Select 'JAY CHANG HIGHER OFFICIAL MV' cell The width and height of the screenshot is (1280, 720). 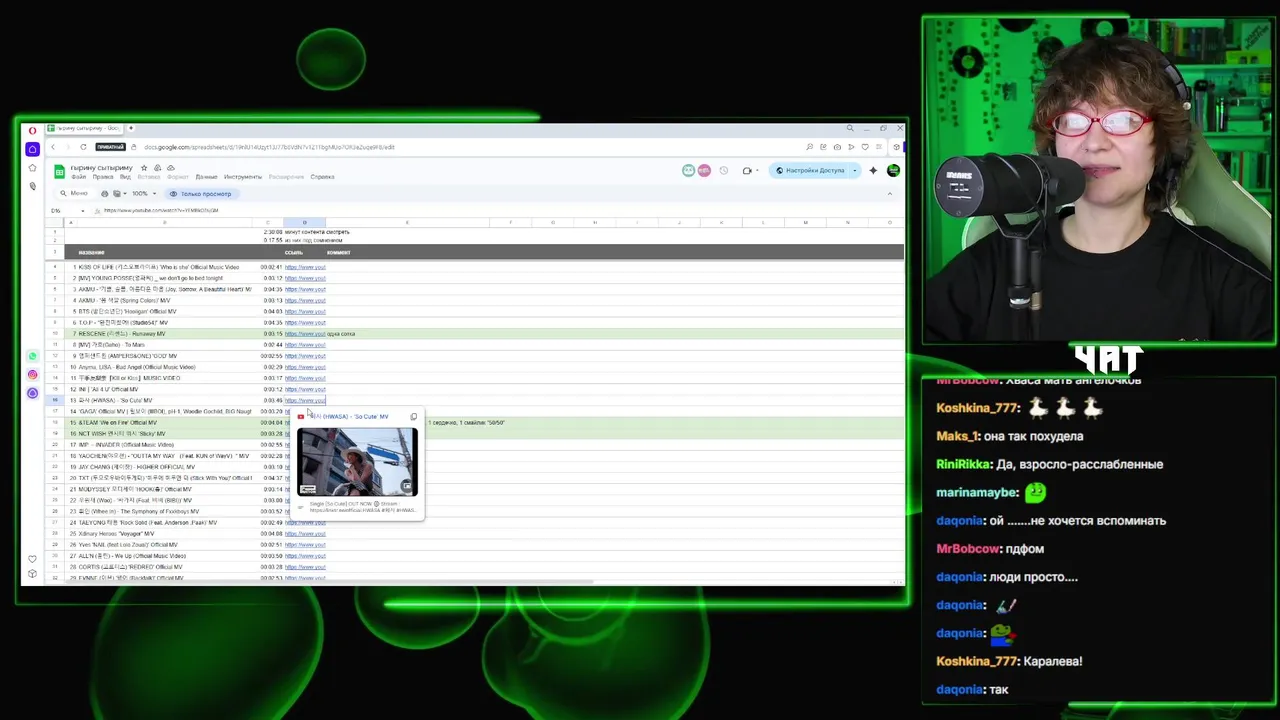[x=165, y=466]
